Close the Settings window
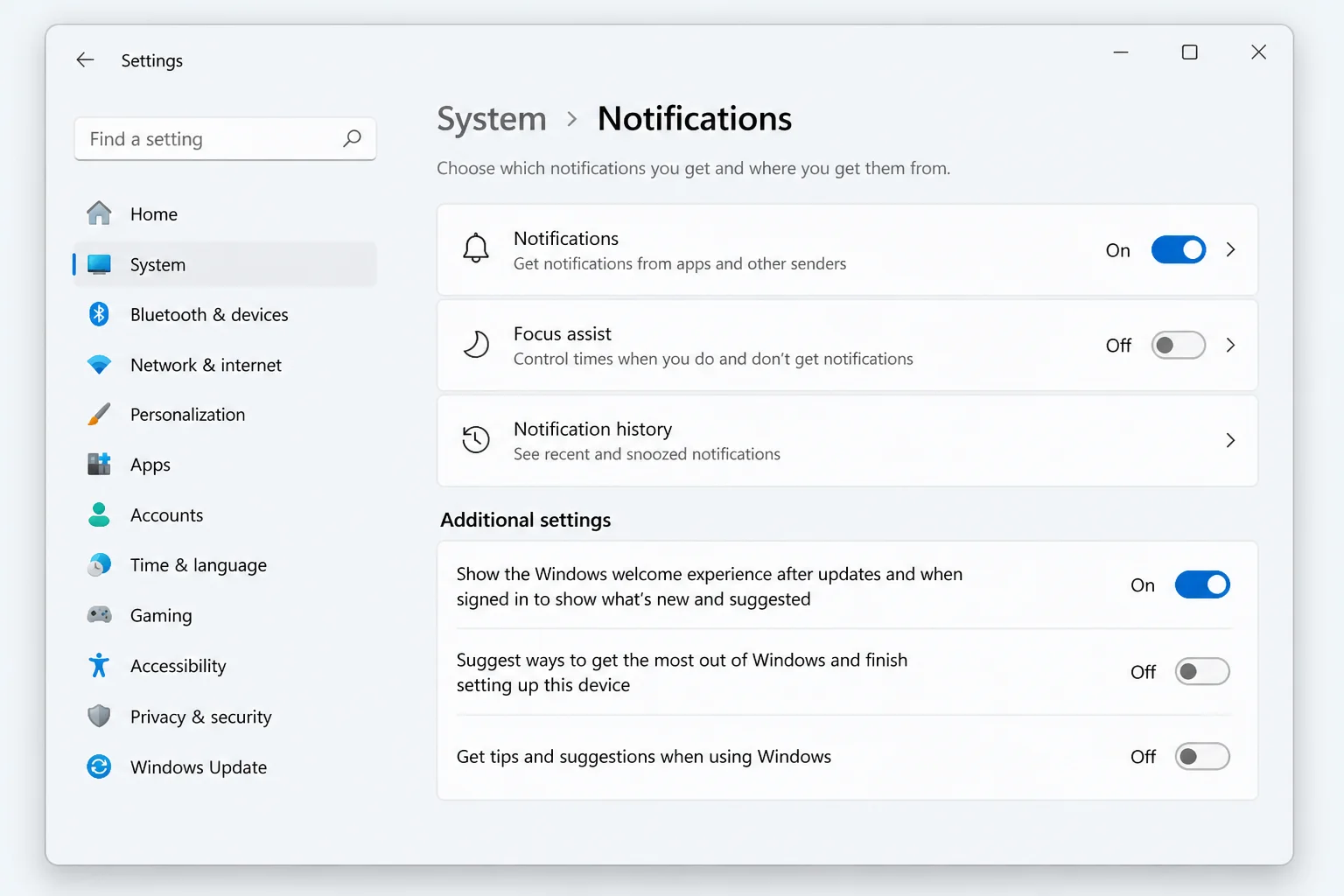This screenshot has width=1344, height=896. coord(1258,52)
